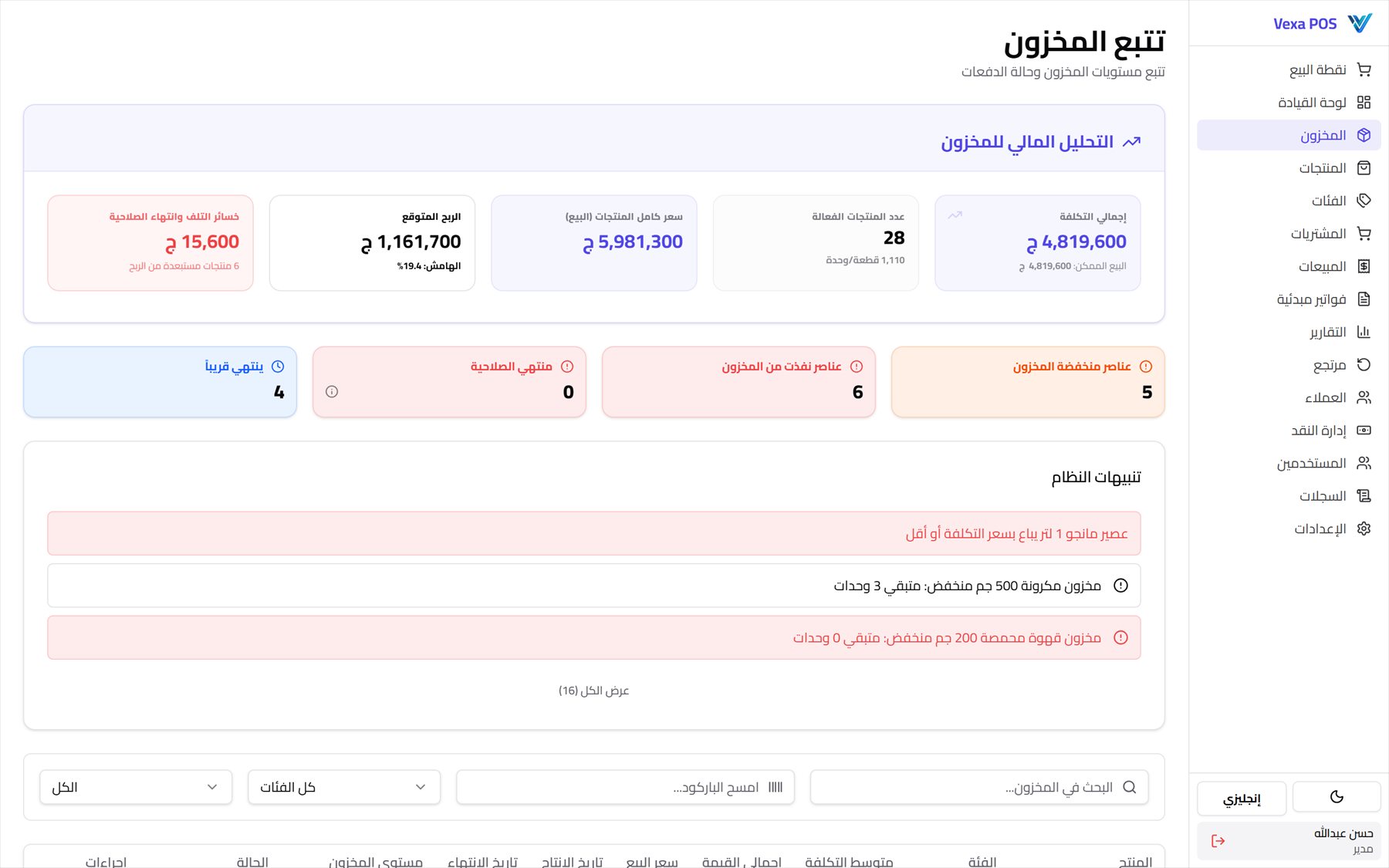Click سعر كامل المنتجات value 5,981,300

(x=633, y=242)
